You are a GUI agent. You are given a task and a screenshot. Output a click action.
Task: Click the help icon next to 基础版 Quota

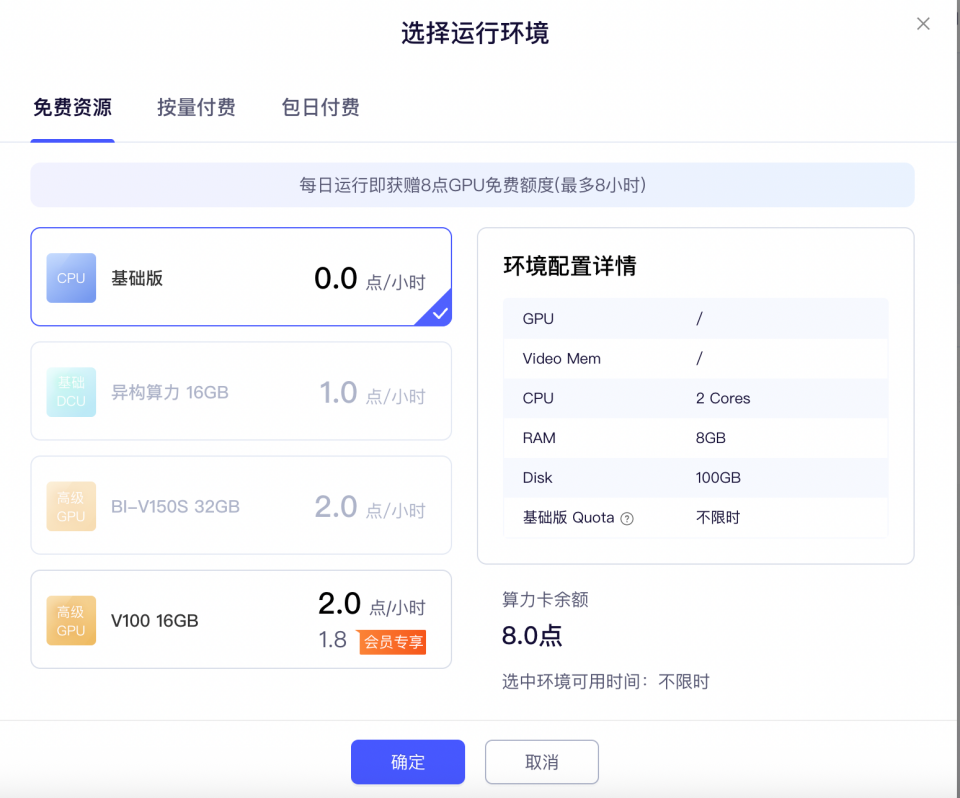627,518
